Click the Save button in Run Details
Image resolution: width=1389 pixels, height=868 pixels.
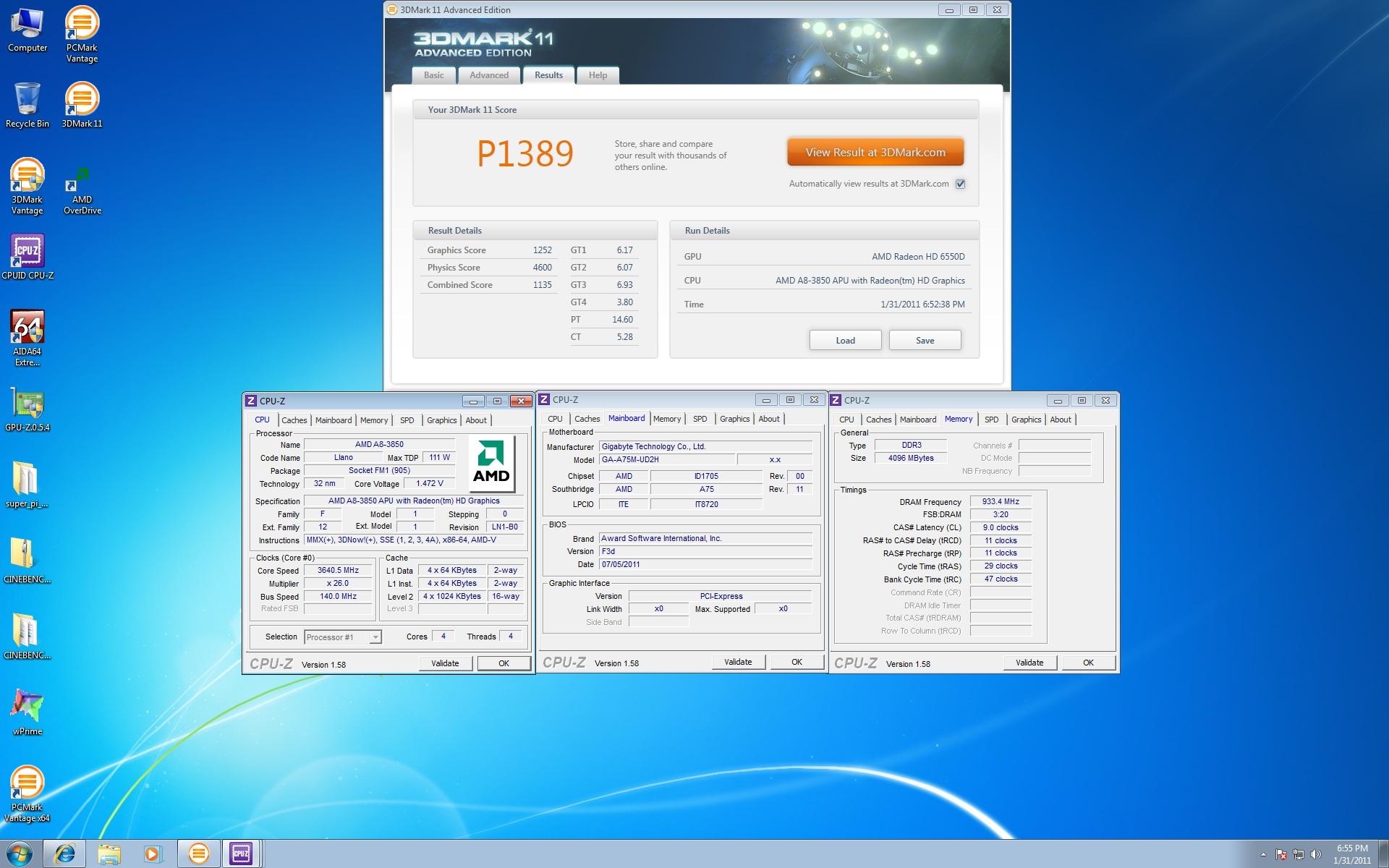click(925, 341)
